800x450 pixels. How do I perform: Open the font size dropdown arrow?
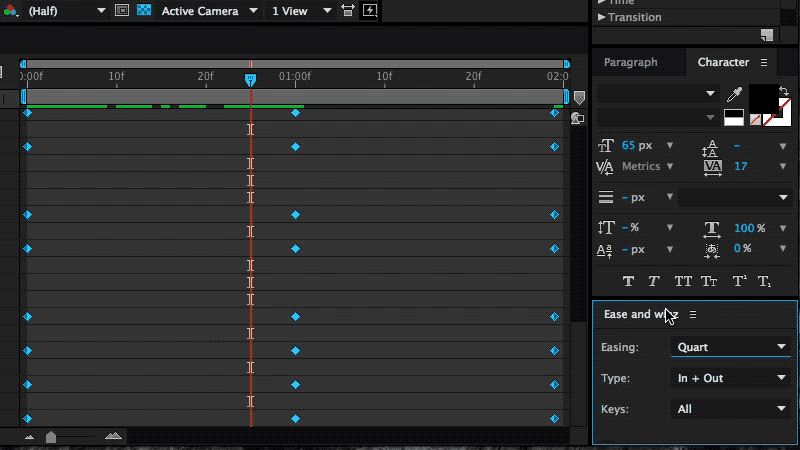click(x=670, y=146)
